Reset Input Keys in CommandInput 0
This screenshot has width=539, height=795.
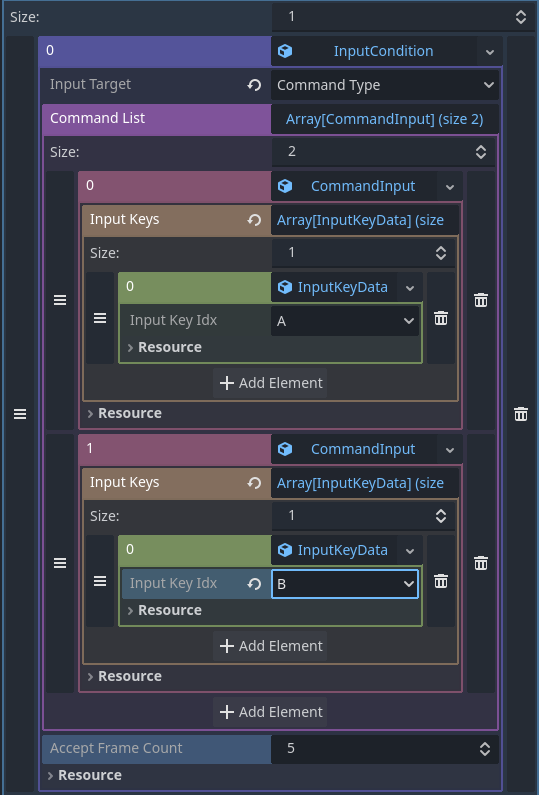(254, 220)
